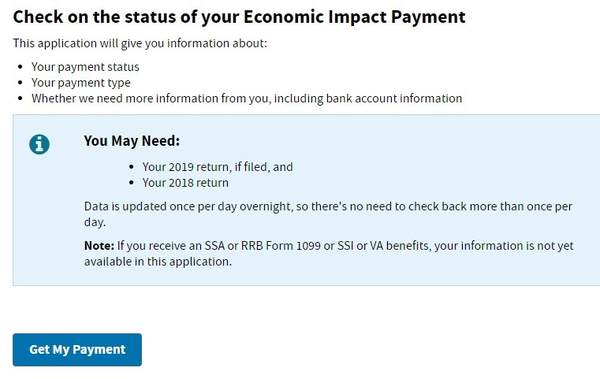Click the bullet dot before 'Your 2018 return'

tap(132, 183)
